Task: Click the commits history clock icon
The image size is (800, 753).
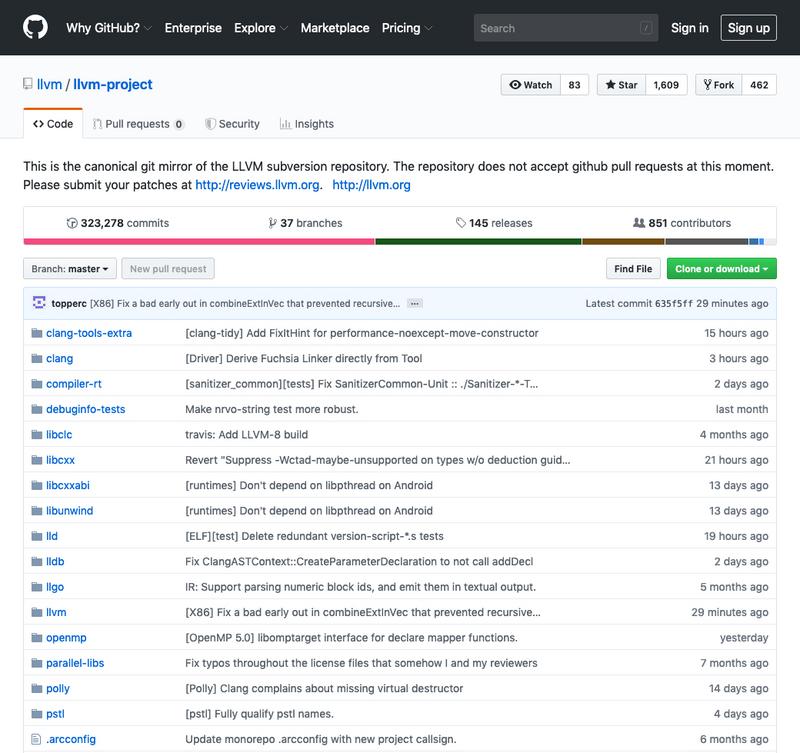Action: click(x=72, y=223)
